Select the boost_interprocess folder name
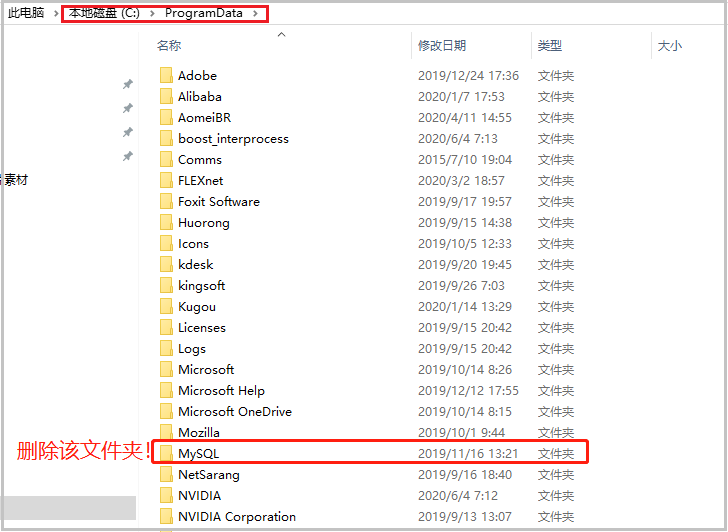 234,138
